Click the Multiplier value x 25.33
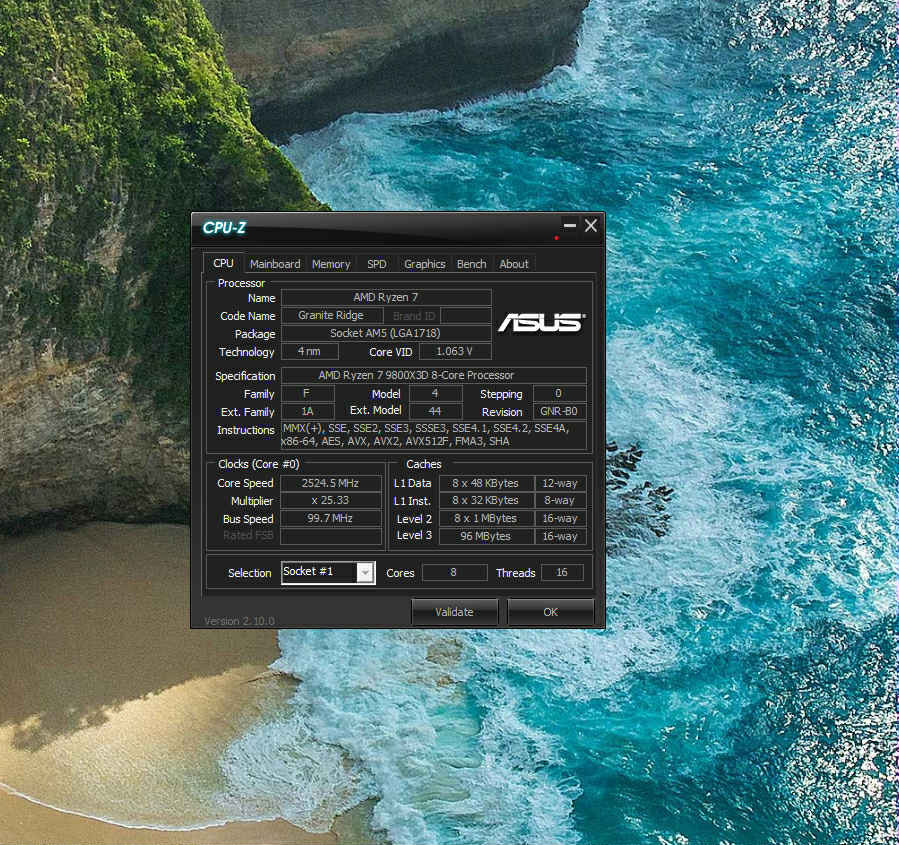899x845 pixels. coord(331,500)
